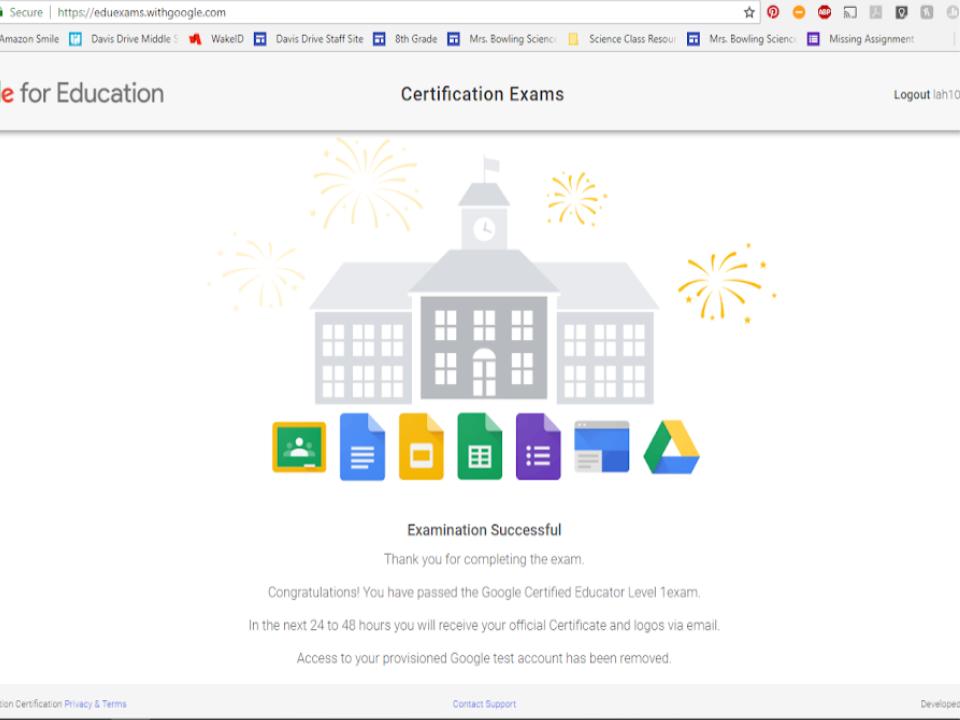
Task: Click the Contact Support footer link
Action: [484, 704]
